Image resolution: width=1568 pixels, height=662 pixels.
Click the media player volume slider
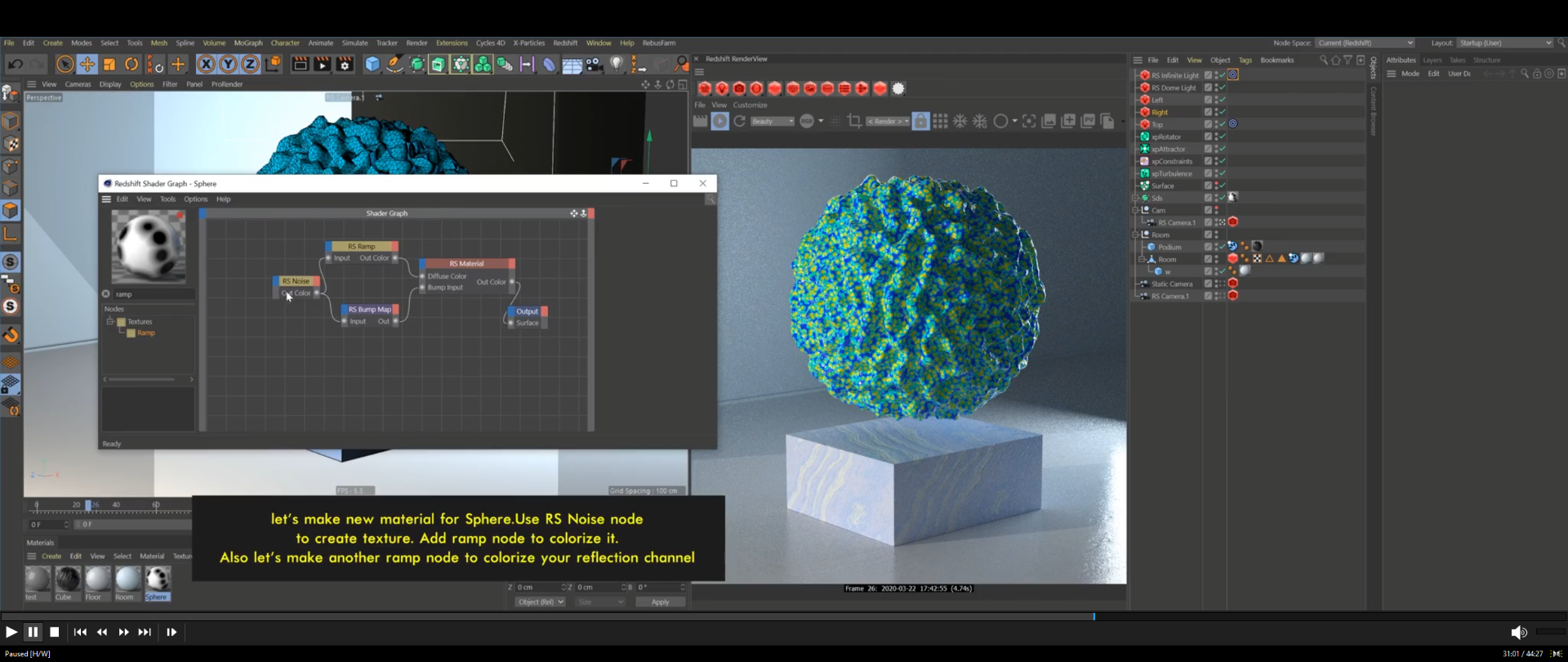click(x=1549, y=632)
